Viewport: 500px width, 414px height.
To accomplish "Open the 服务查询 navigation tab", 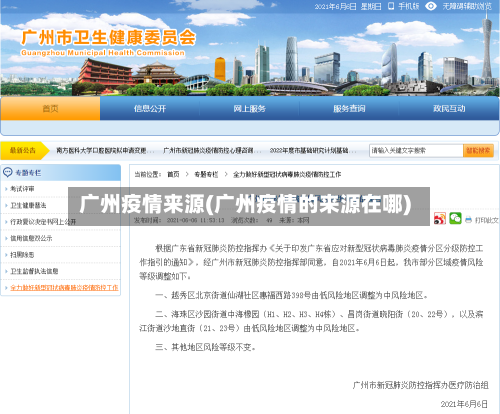I will coord(349,108).
